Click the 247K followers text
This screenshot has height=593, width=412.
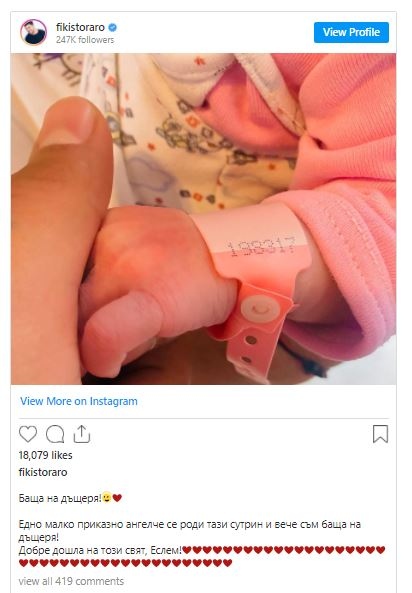point(85,40)
